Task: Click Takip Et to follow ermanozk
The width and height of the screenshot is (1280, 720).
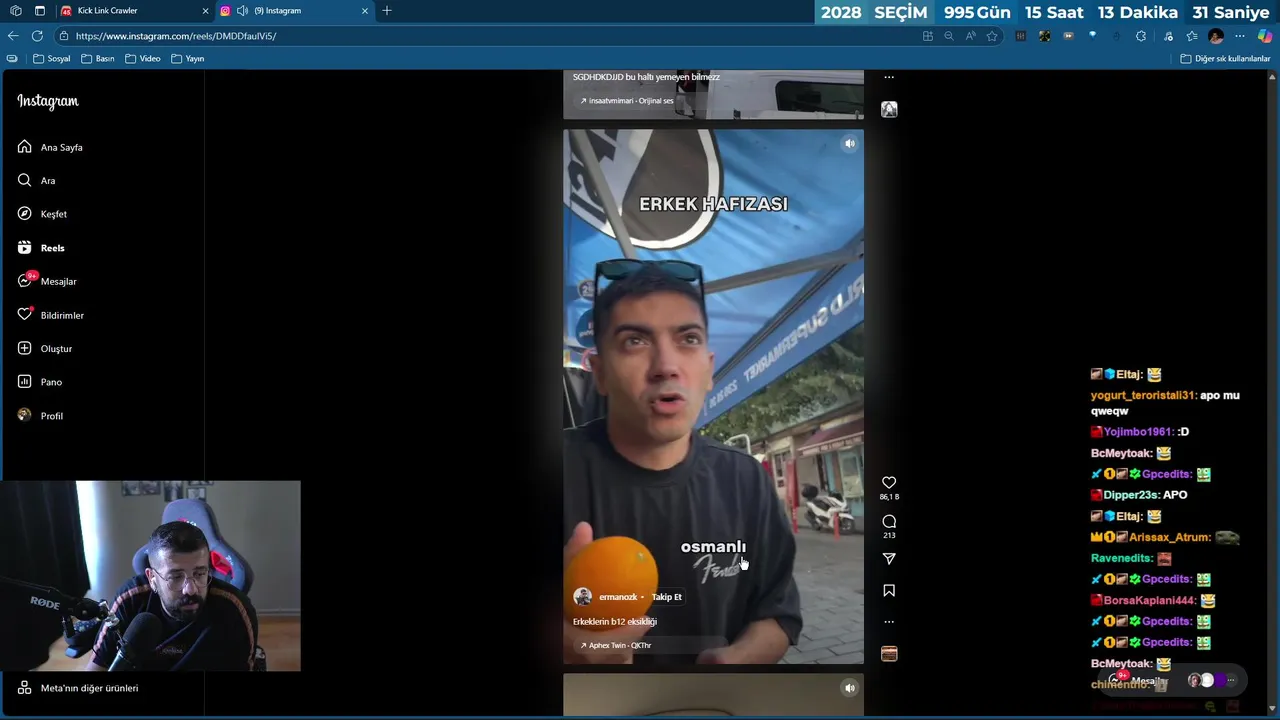Action: pos(666,597)
